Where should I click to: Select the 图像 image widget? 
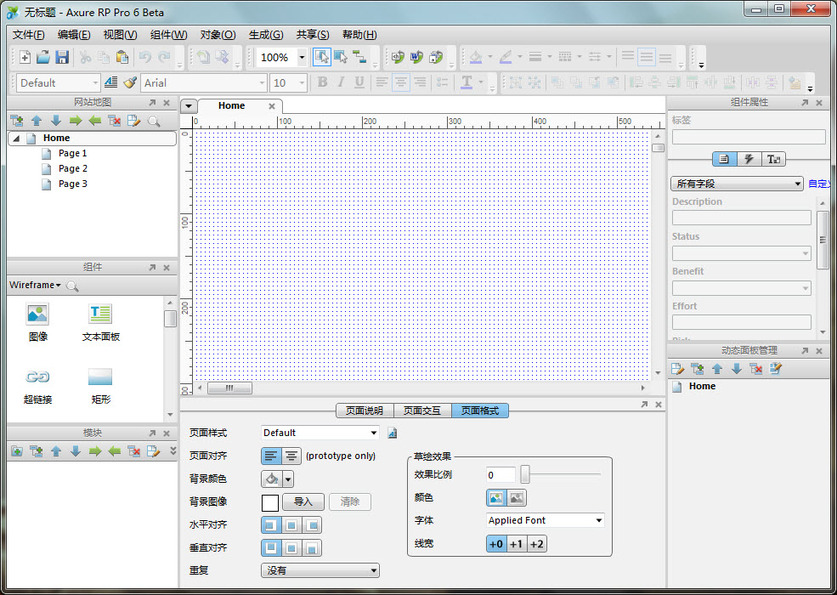click(x=38, y=314)
